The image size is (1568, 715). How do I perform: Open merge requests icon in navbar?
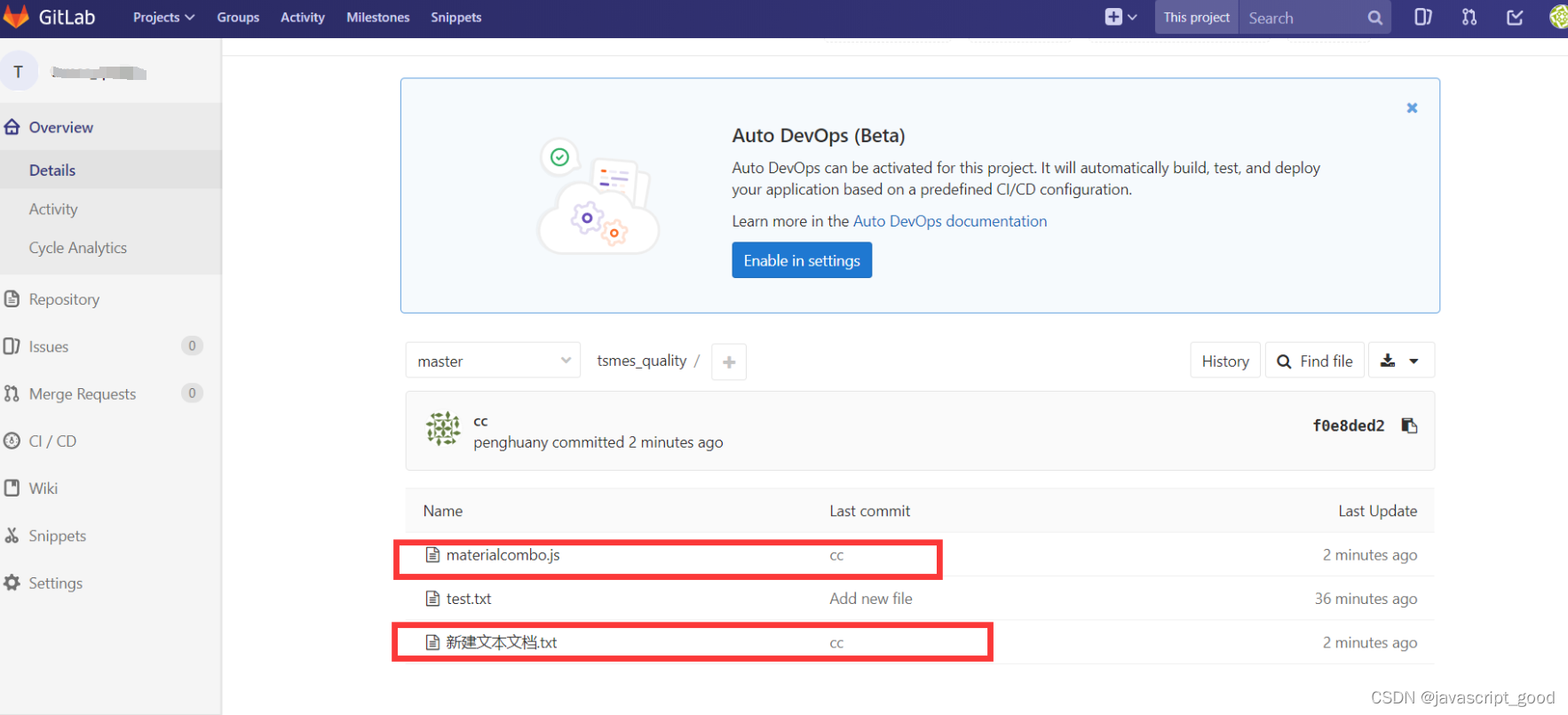click(x=1469, y=17)
